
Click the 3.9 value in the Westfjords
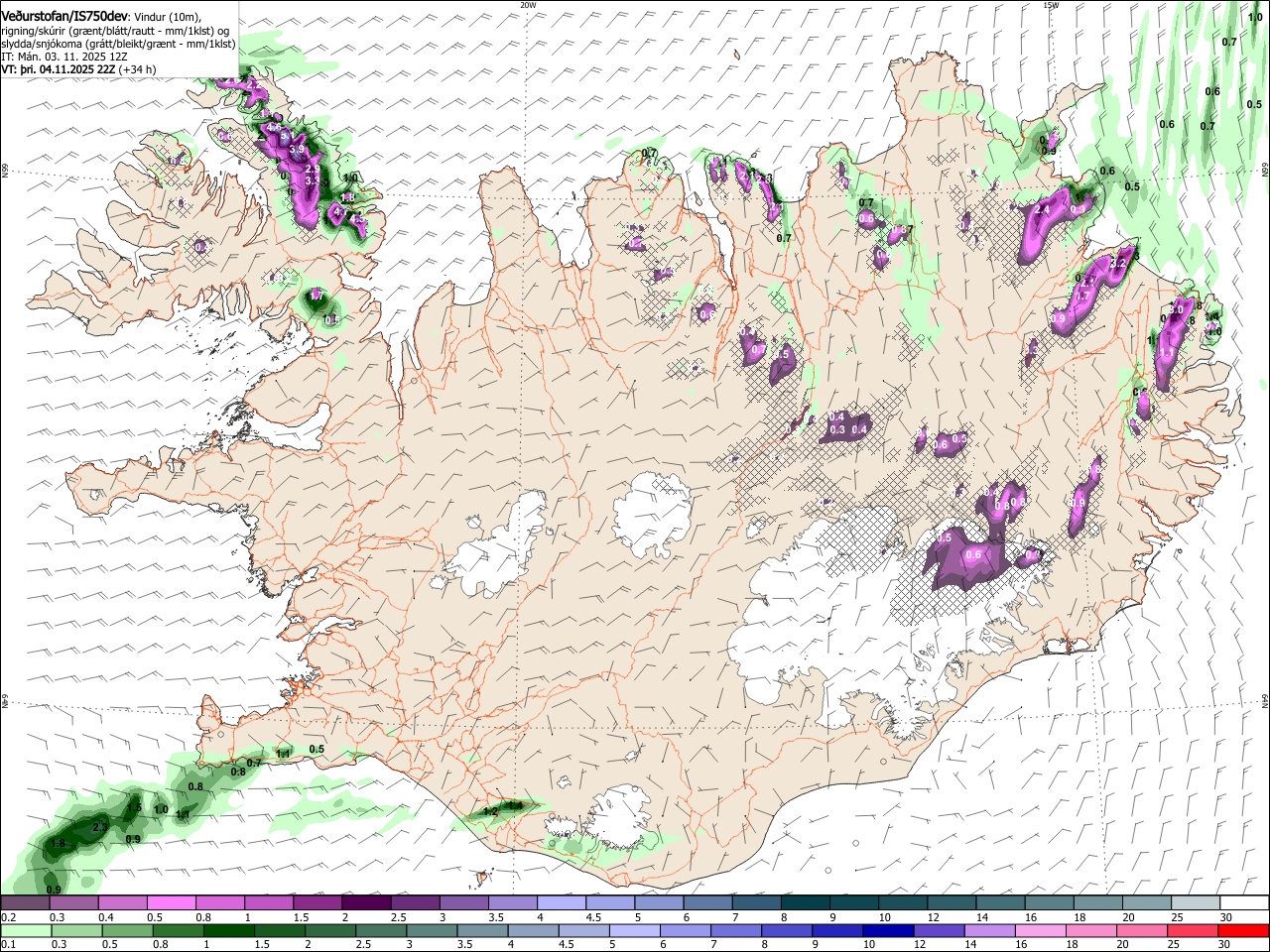point(298,150)
